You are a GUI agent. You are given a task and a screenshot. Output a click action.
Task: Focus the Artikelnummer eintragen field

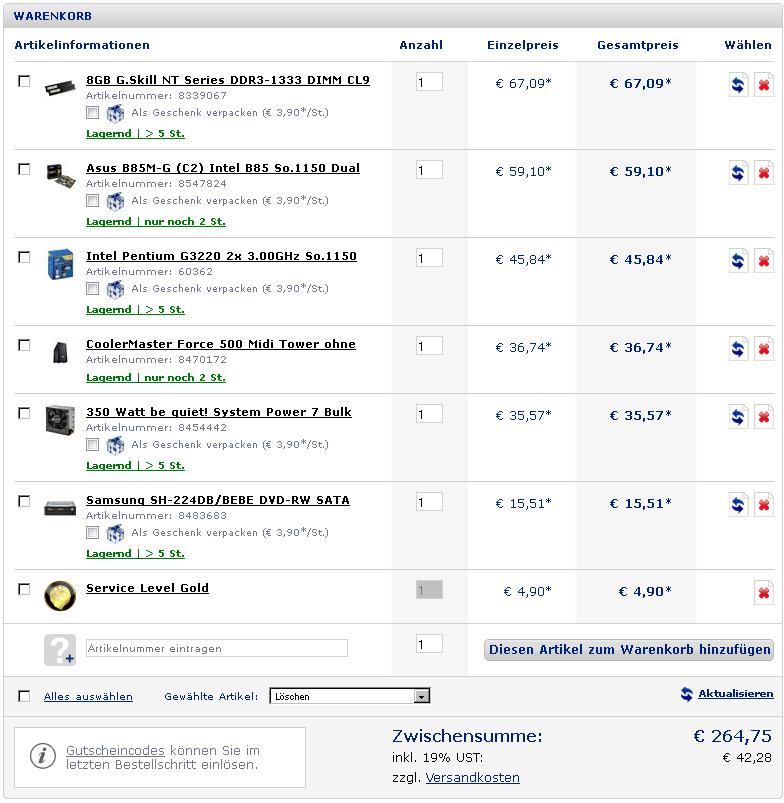pos(217,648)
